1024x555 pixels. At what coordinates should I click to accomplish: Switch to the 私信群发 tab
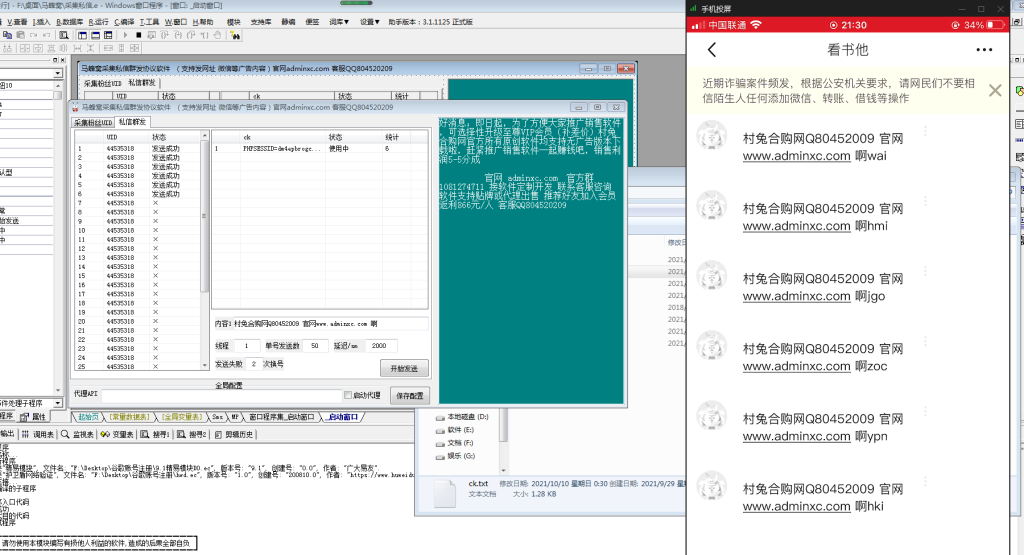click(x=132, y=121)
